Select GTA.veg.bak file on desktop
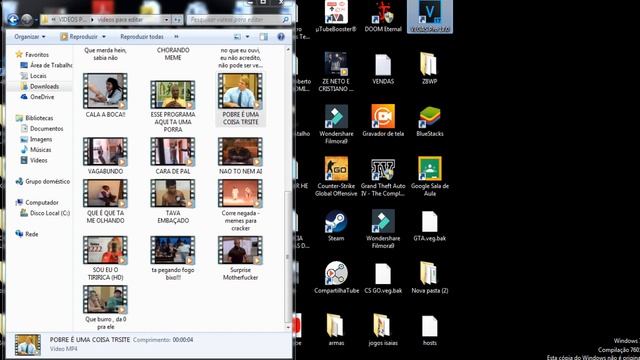The image size is (640, 360). [429, 226]
